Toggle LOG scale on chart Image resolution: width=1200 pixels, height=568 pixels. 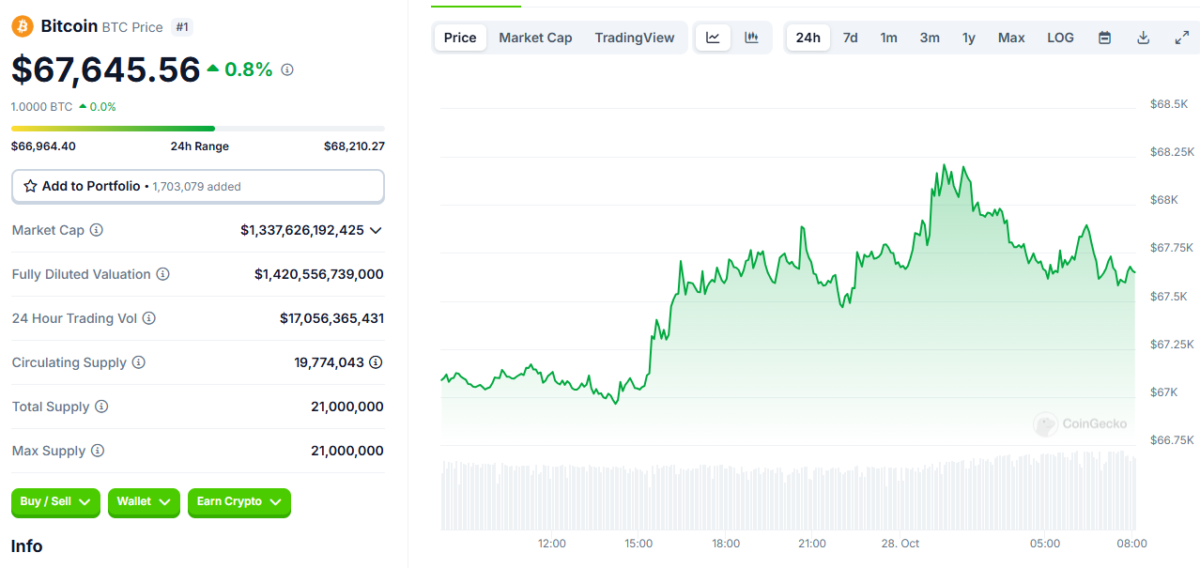(x=1060, y=38)
